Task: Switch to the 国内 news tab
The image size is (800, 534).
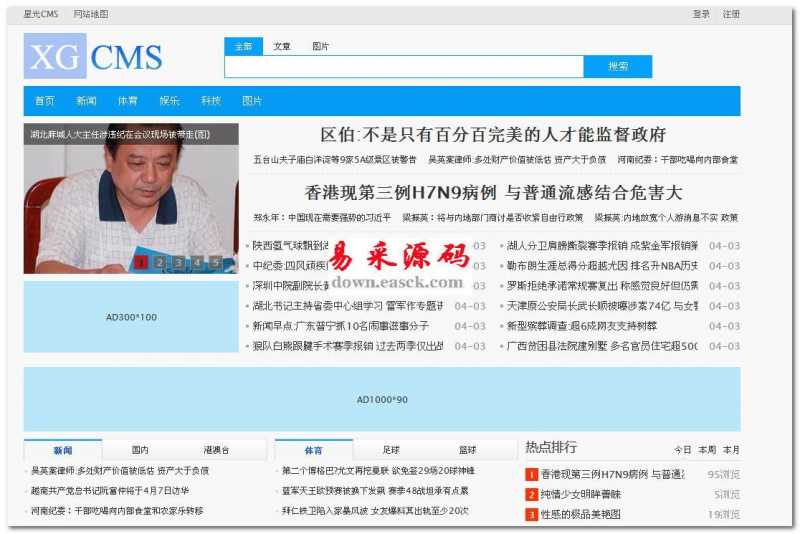Action: click(x=140, y=450)
